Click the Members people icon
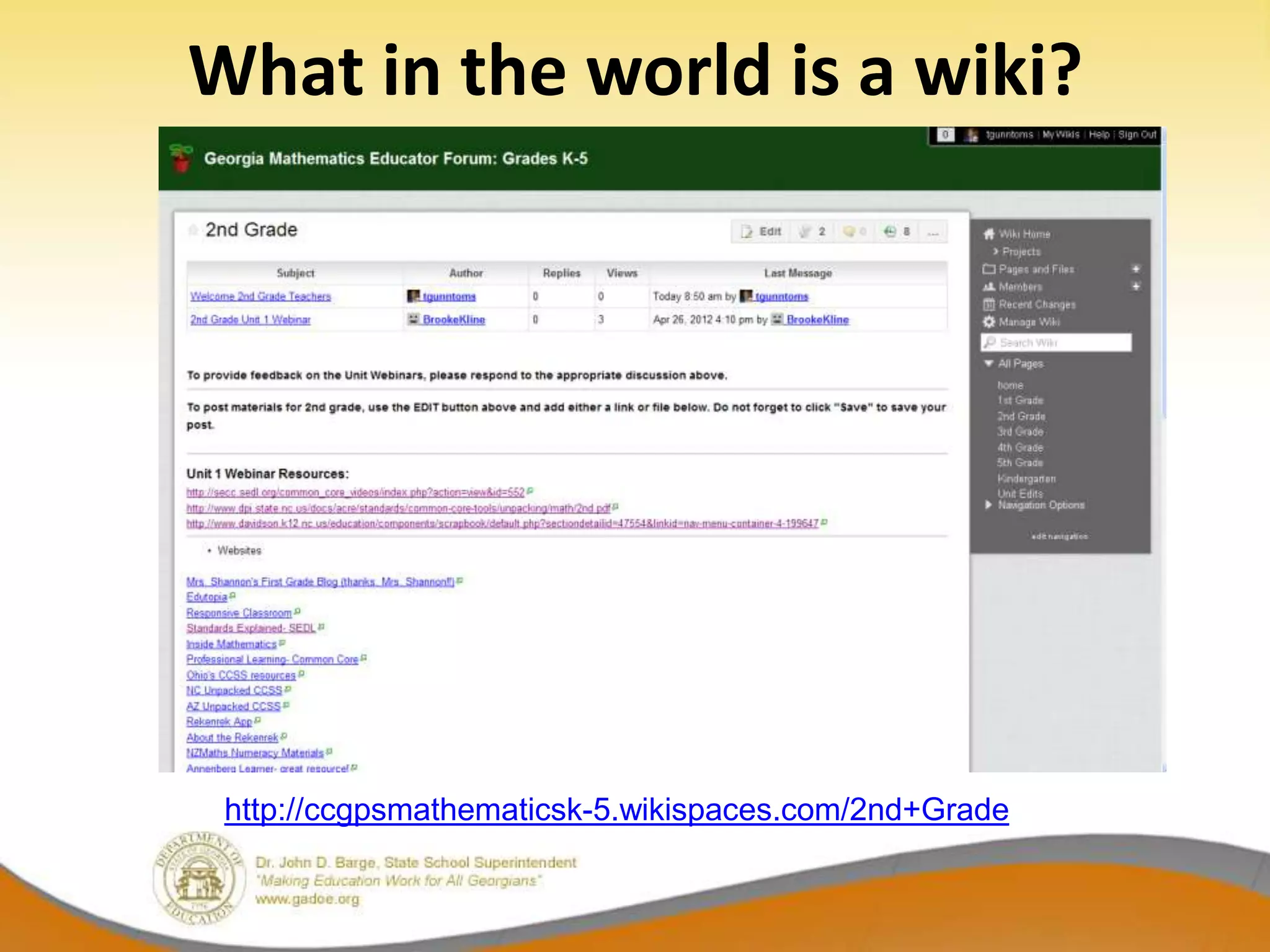The height and width of the screenshot is (952, 1270). tap(989, 287)
